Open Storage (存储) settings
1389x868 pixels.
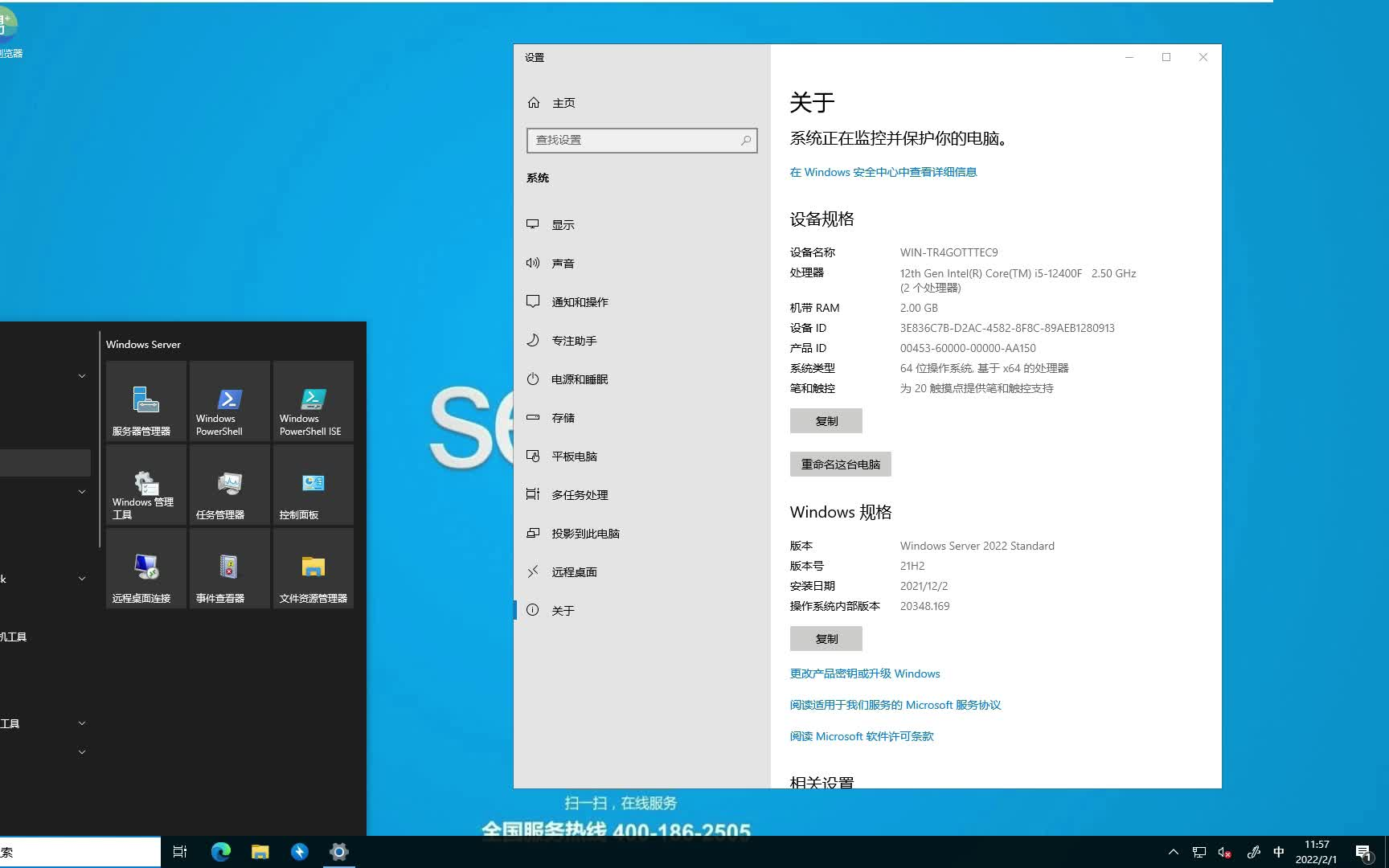(641, 418)
